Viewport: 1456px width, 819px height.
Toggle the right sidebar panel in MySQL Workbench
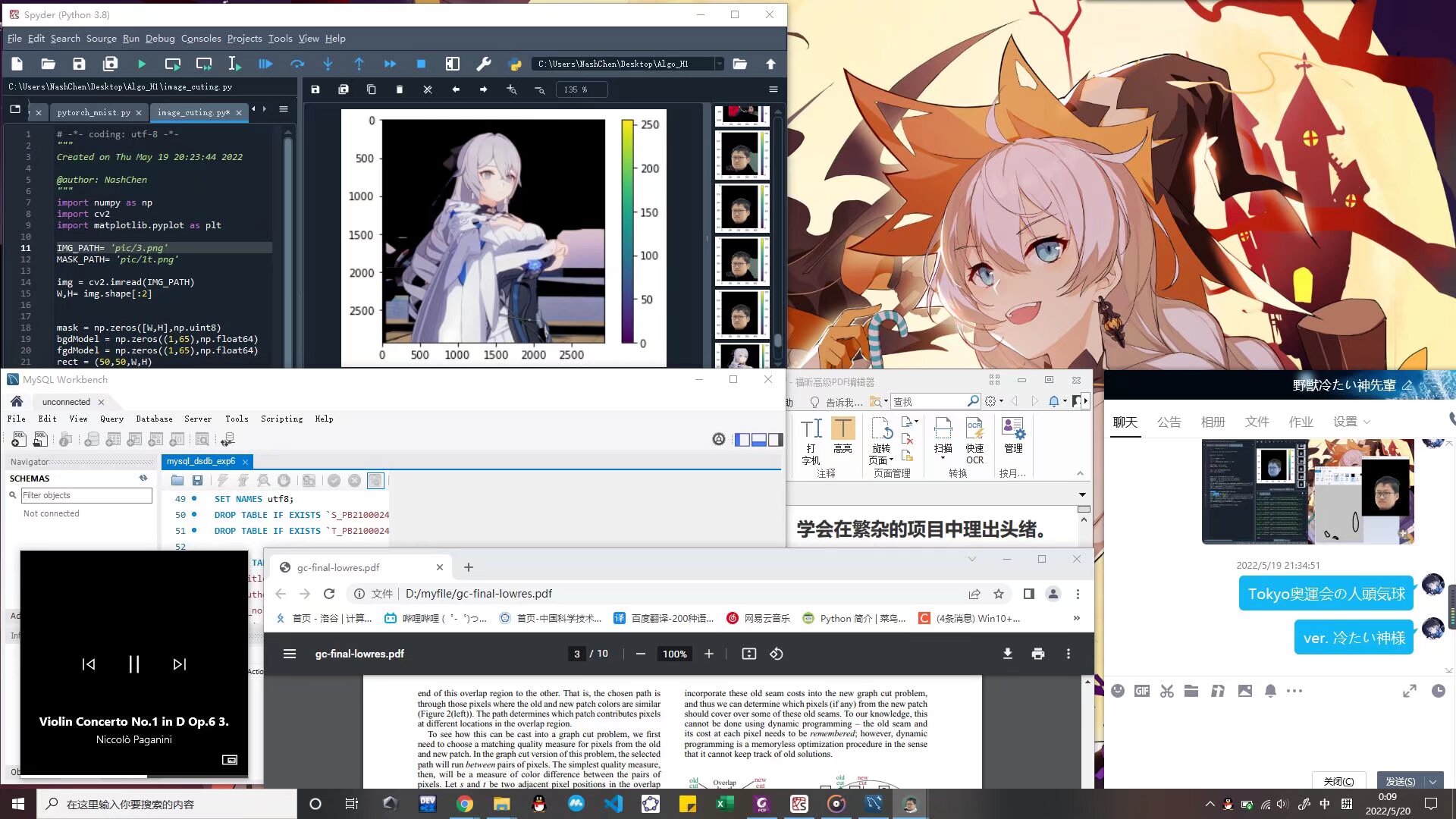[x=776, y=440]
